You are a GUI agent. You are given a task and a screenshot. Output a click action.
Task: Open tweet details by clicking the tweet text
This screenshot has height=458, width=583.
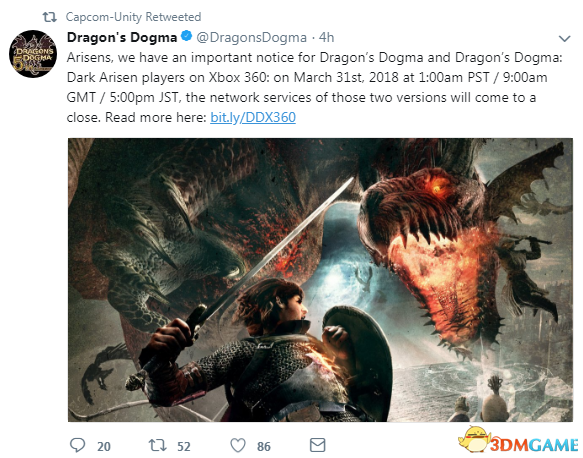point(315,87)
